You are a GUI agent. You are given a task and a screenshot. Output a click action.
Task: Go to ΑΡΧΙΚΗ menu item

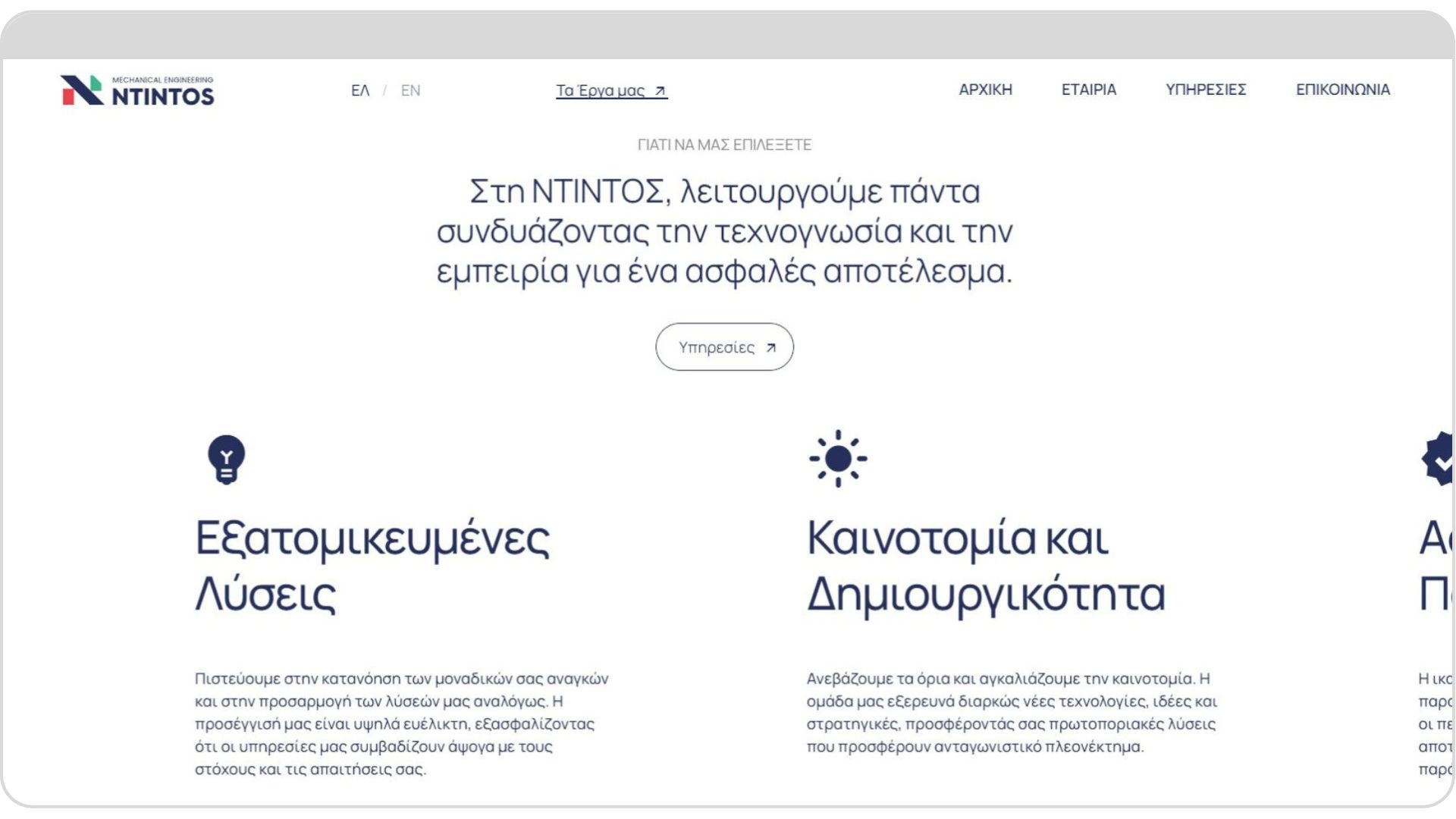click(x=985, y=89)
